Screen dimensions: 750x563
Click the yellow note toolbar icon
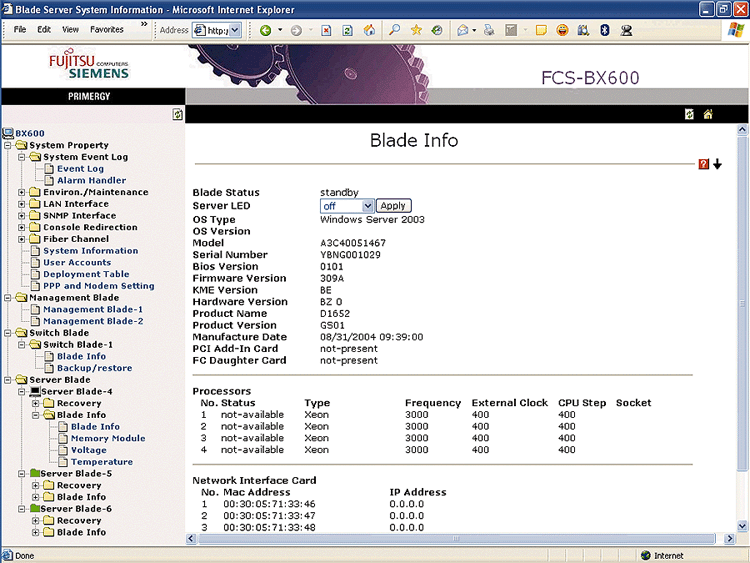click(541, 31)
